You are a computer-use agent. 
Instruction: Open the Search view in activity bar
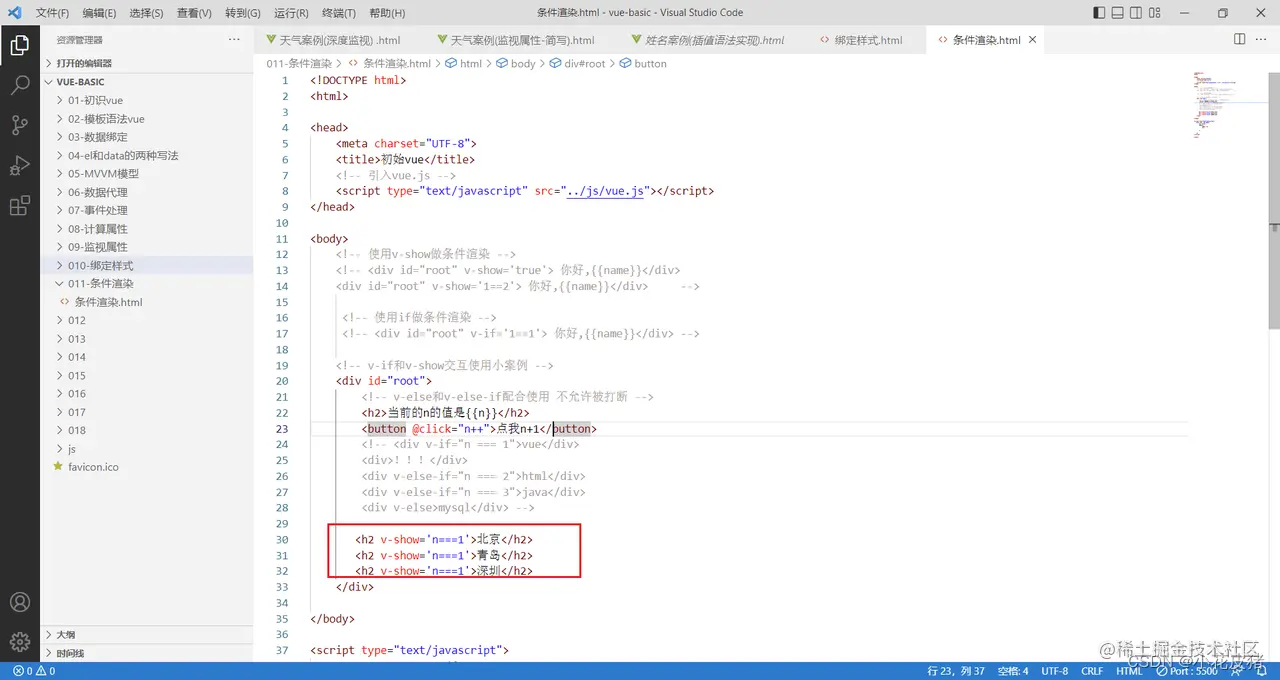pos(19,85)
